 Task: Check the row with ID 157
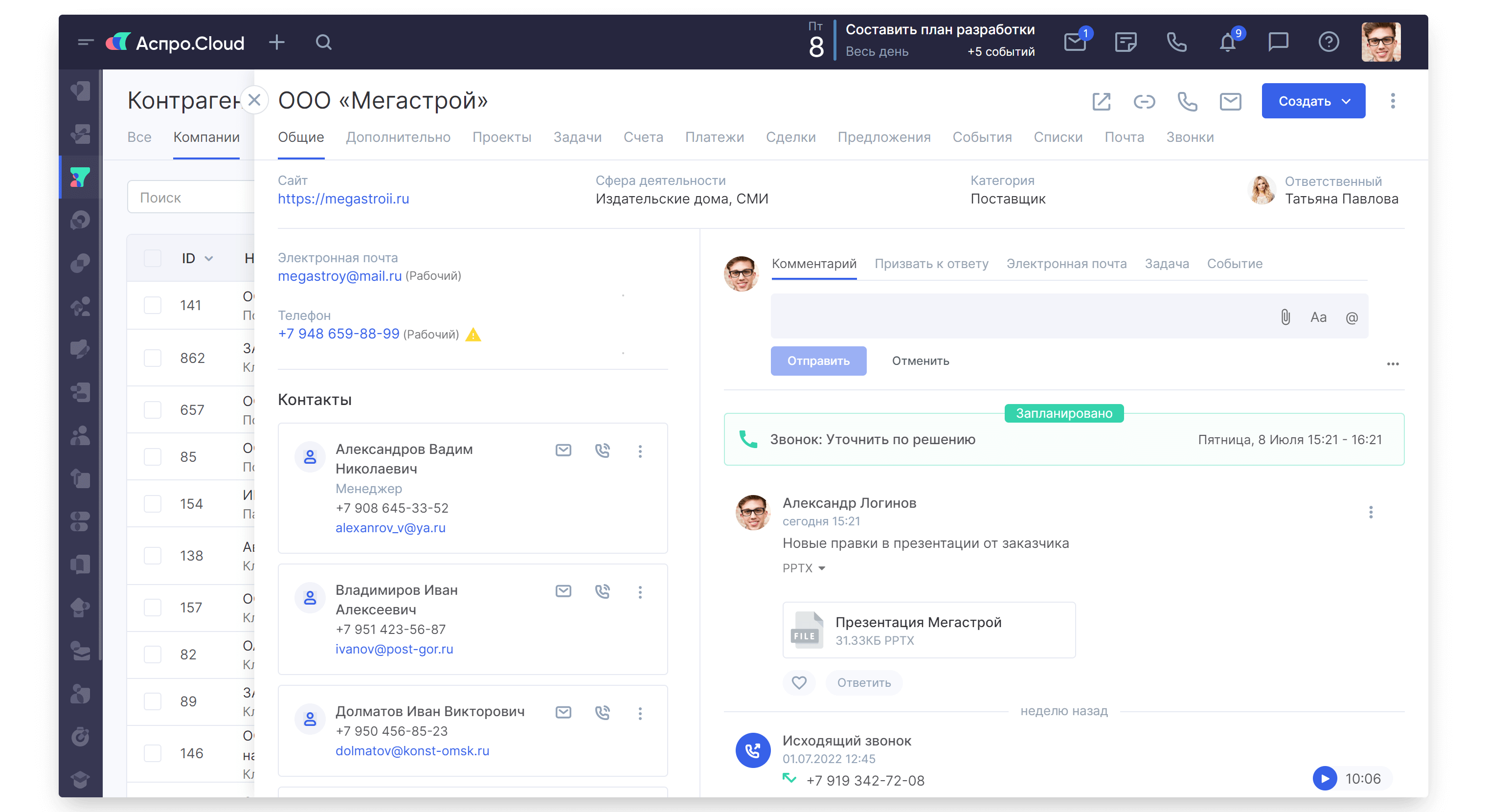153,608
